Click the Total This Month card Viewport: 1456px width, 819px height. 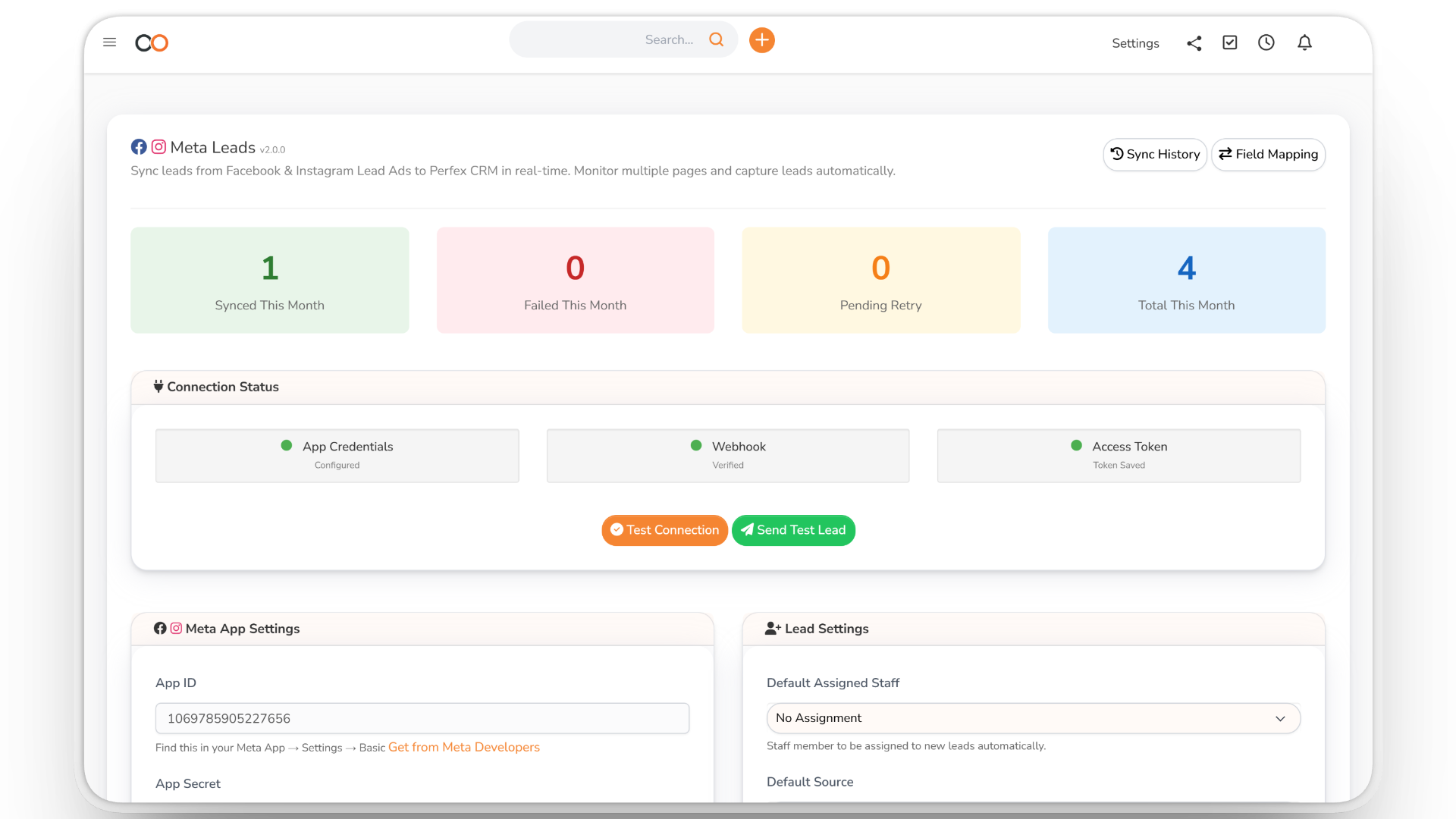[1186, 280]
